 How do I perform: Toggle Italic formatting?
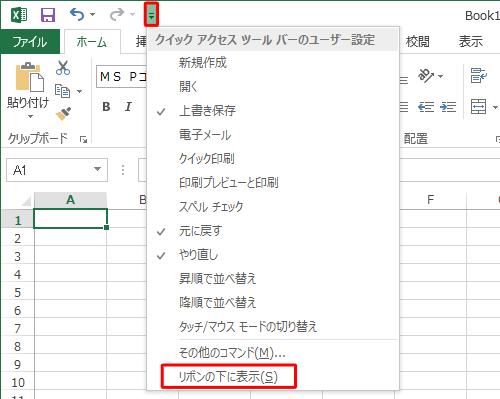tap(128, 107)
